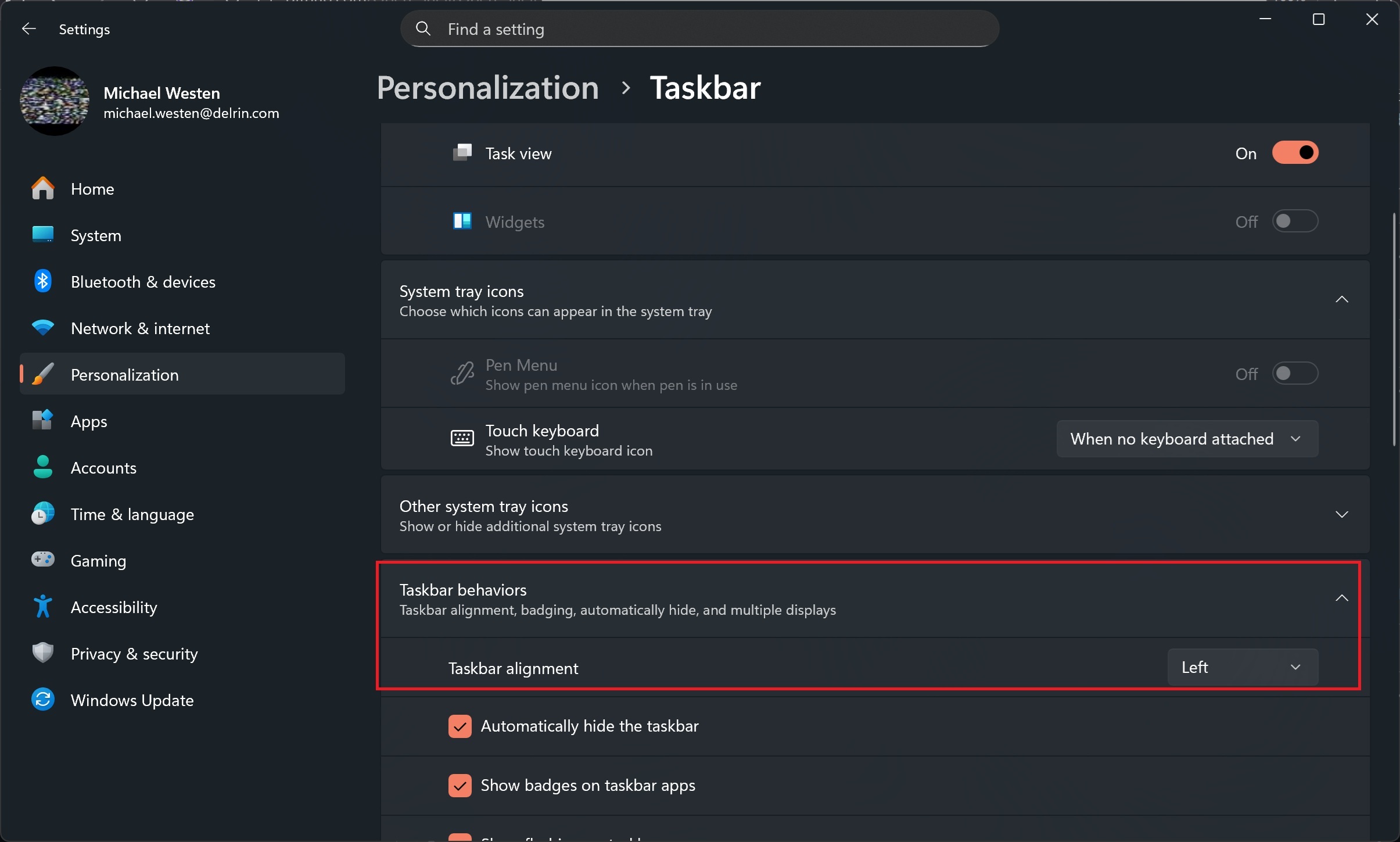This screenshot has height=842, width=1400.
Task: Go to Time & language settings
Action: pos(132,514)
